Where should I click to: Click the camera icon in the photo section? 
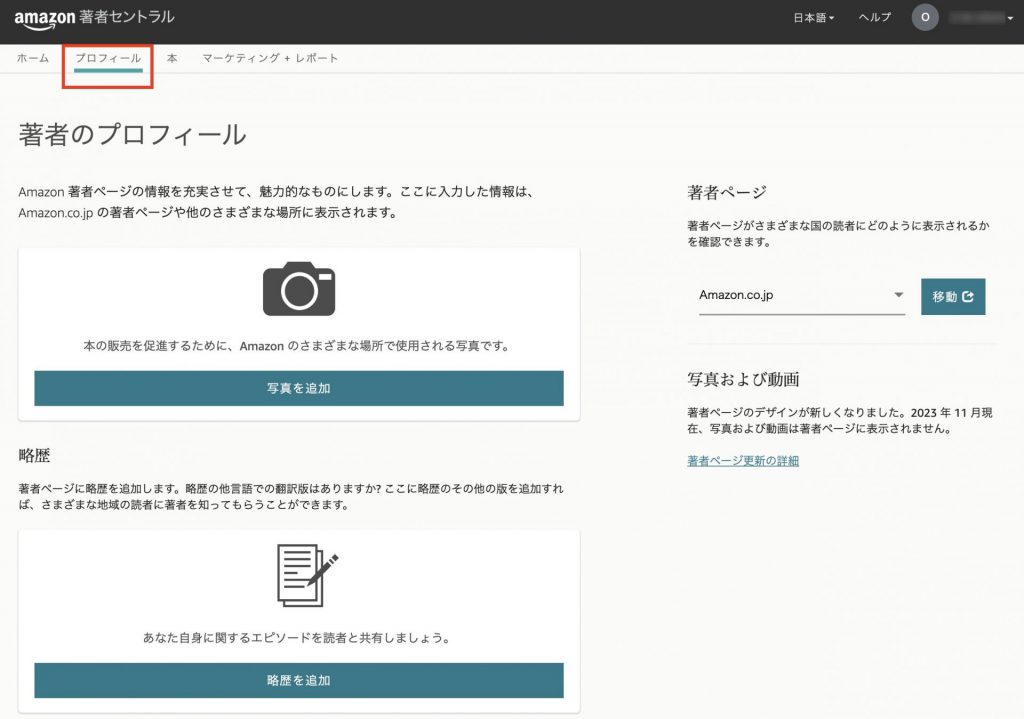pos(297,288)
